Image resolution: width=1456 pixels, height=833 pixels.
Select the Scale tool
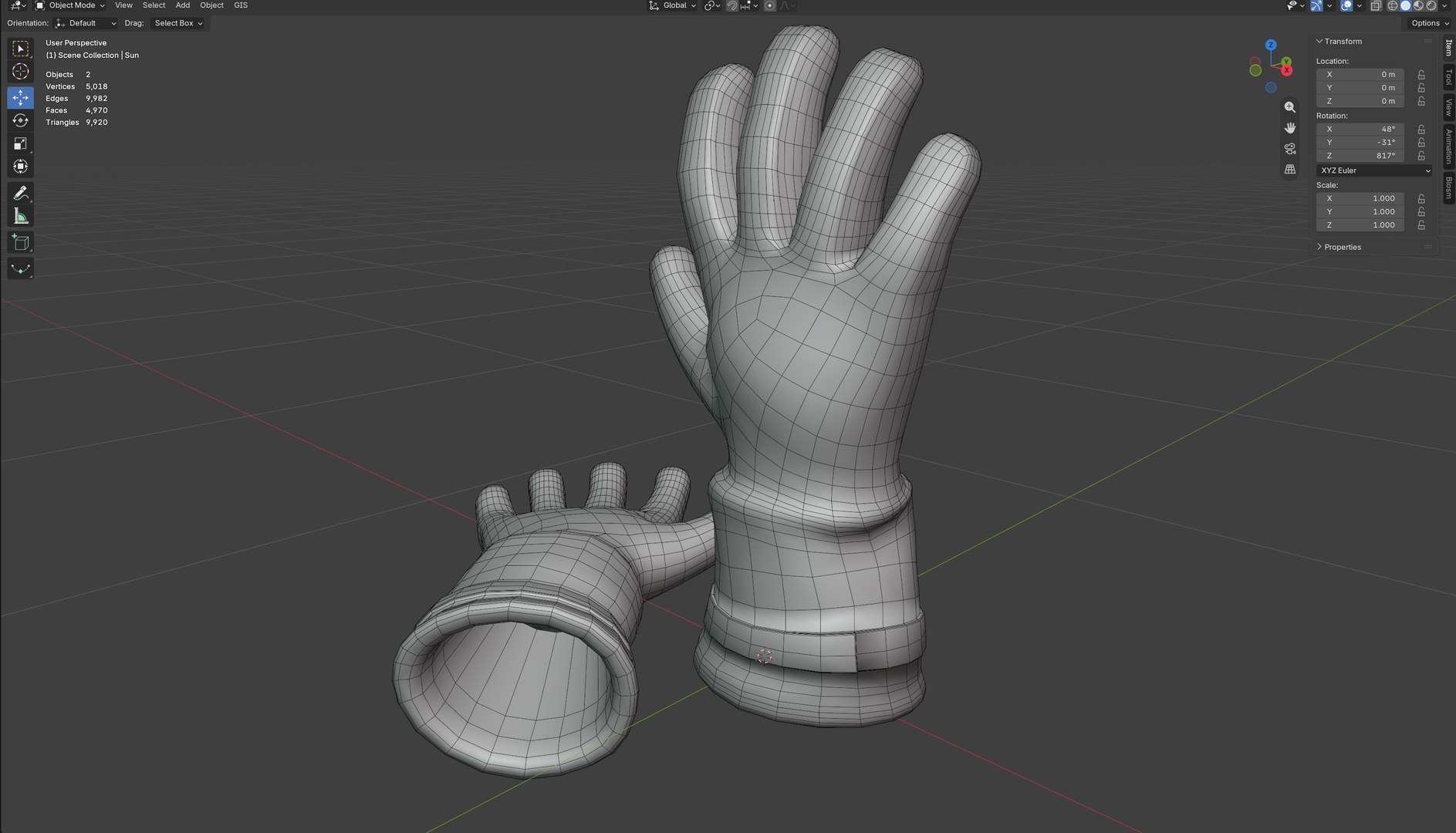point(21,143)
